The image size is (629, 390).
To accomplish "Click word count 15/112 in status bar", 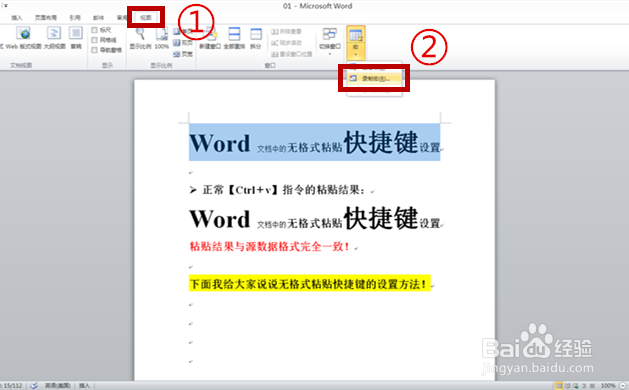I will [12, 386].
